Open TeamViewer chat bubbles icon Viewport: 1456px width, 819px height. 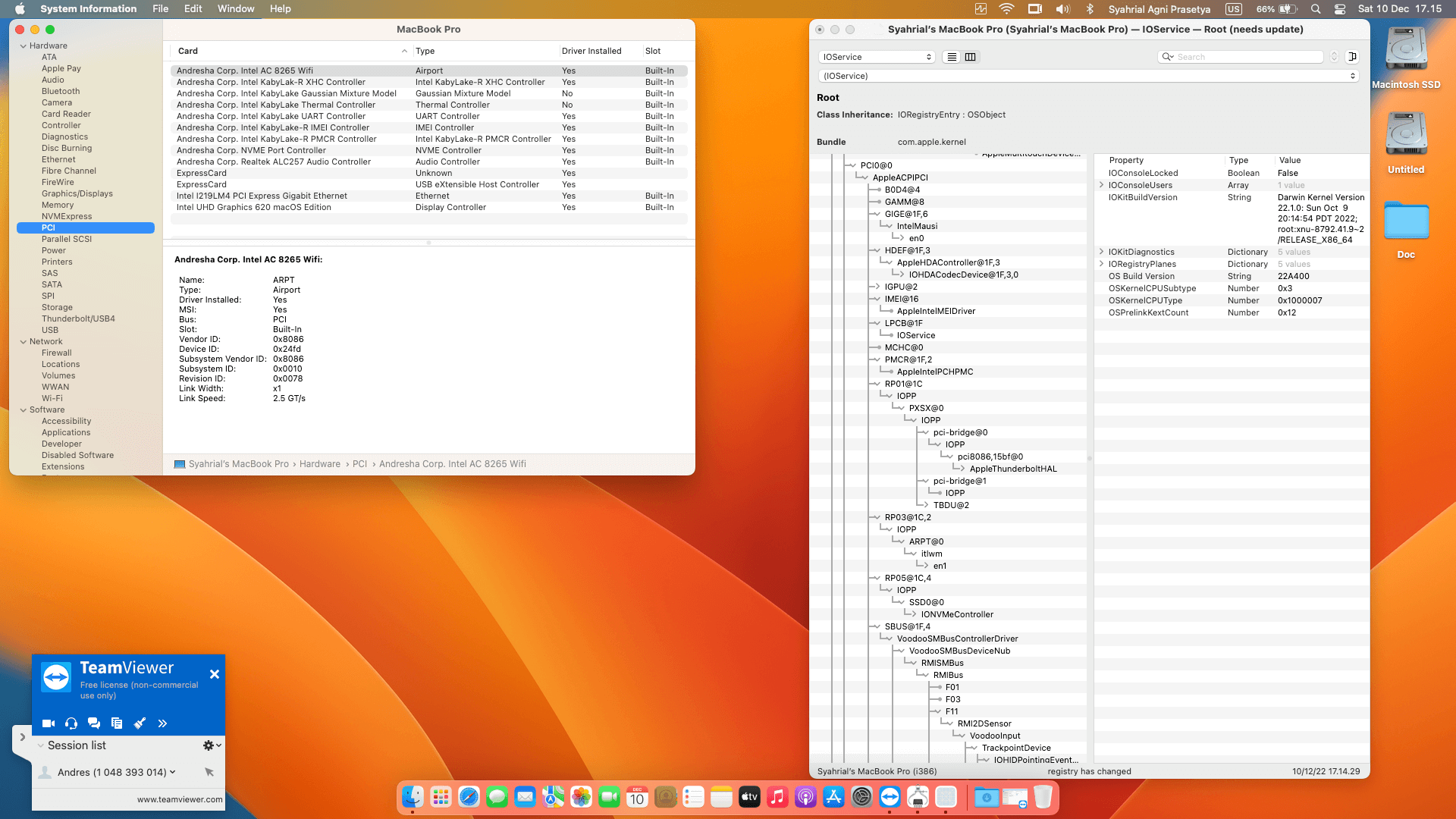click(94, 723)
